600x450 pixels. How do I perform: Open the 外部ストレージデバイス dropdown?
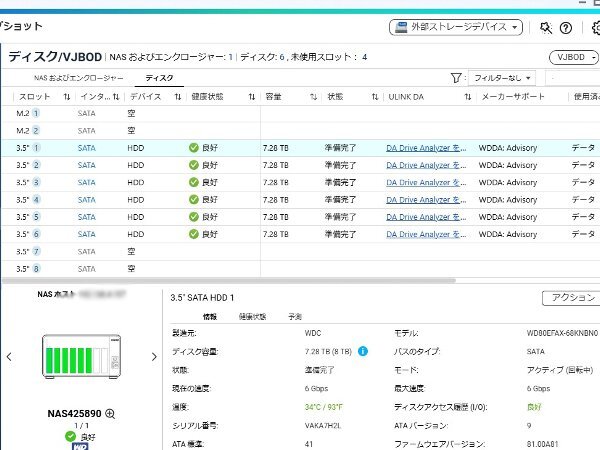(x=456, y=27)
